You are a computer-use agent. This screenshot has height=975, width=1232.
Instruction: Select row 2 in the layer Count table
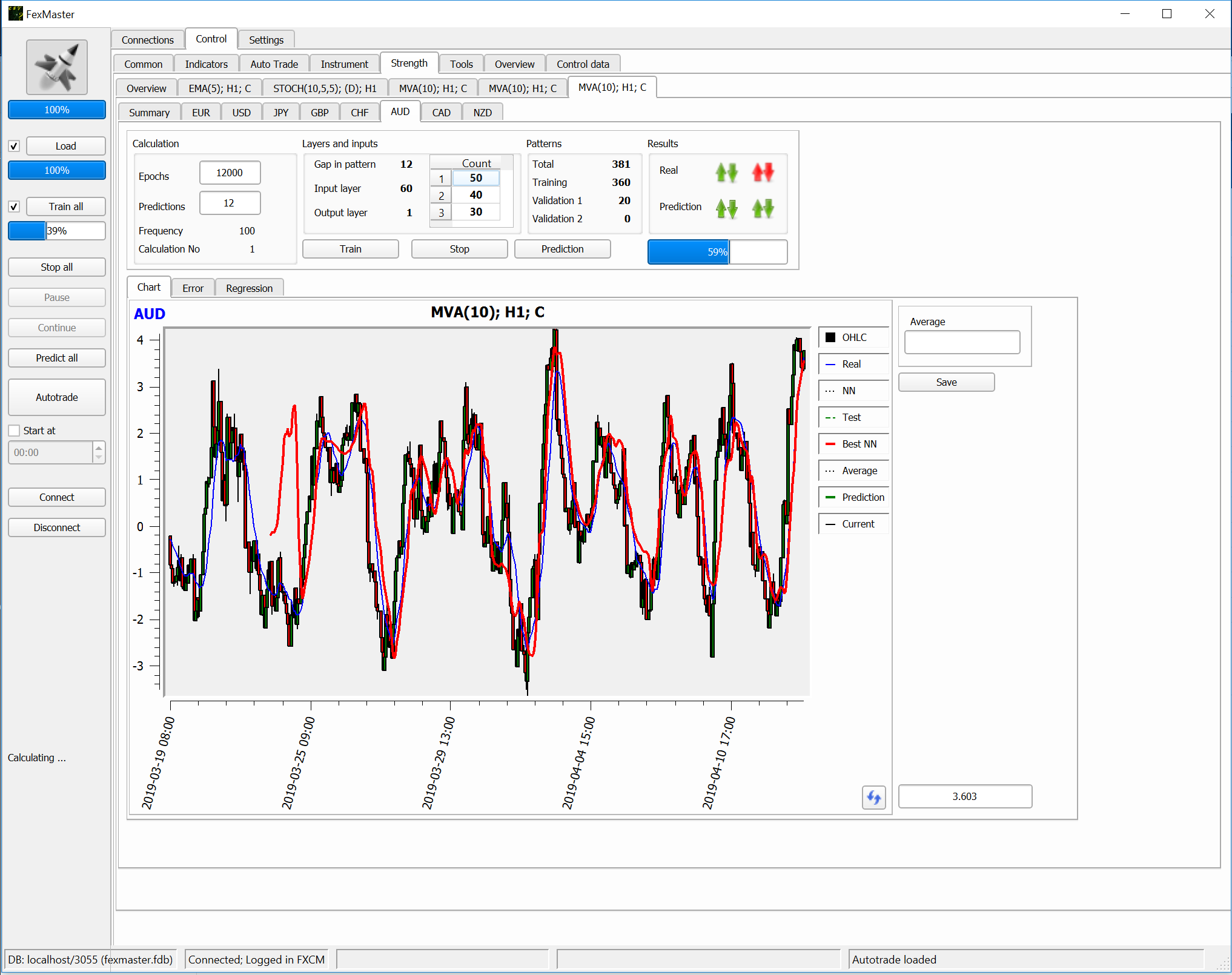(442, 196)
